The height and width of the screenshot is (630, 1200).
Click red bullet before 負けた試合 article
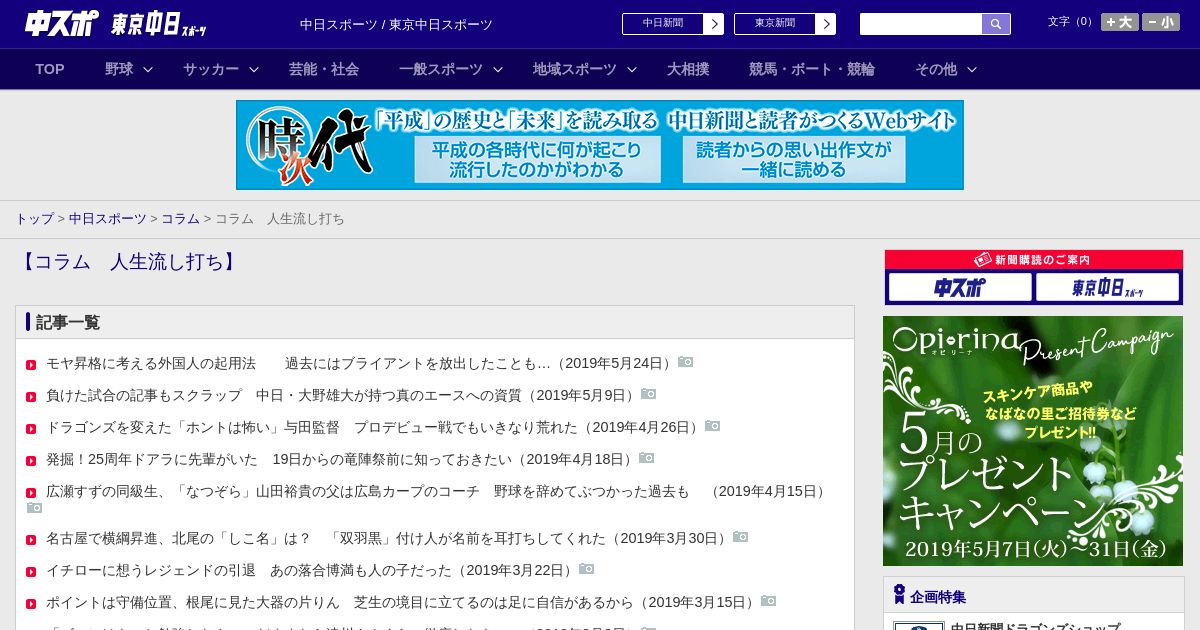31,397
